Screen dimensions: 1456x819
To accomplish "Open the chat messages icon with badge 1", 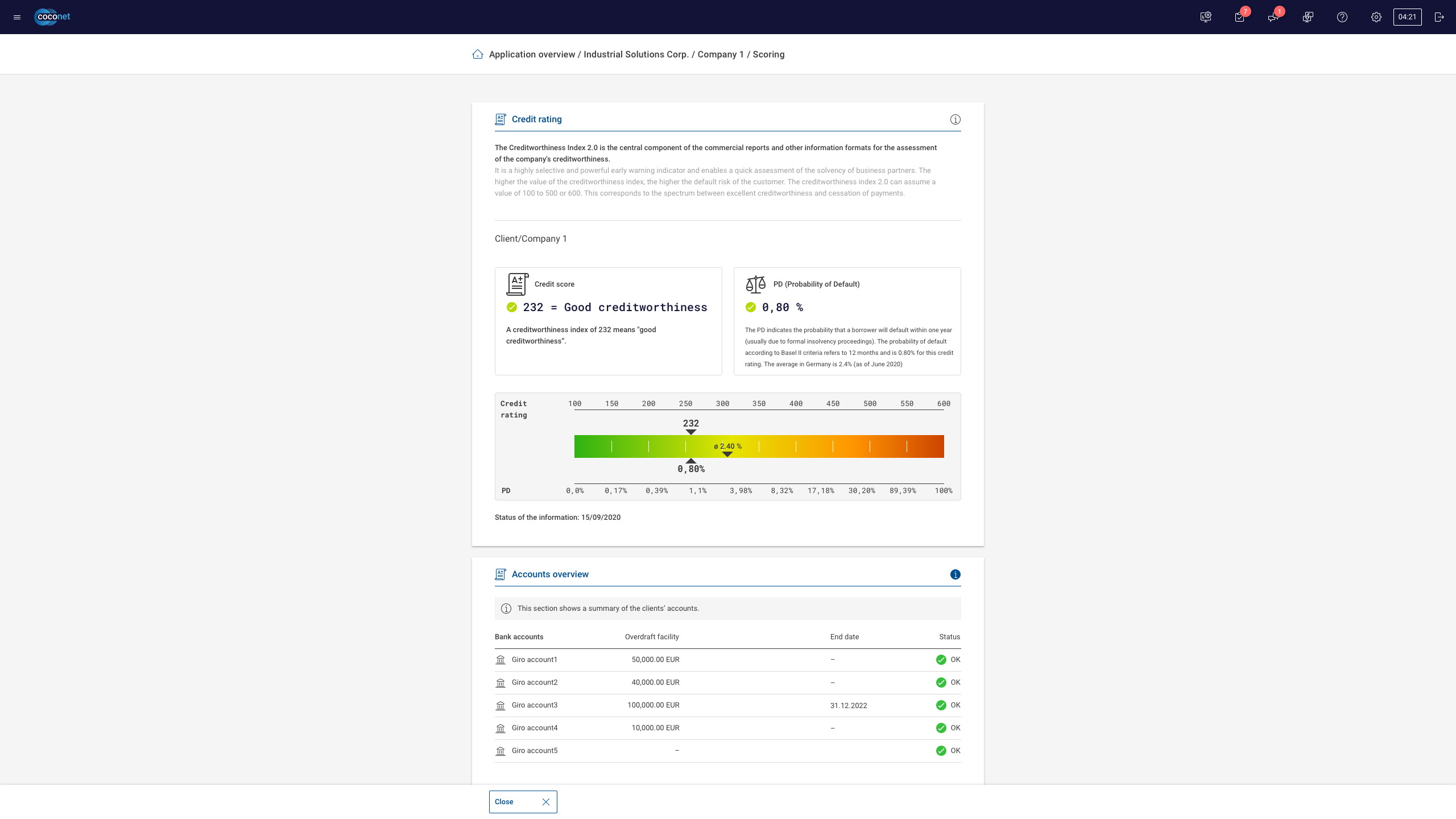I will point(1273,17).
